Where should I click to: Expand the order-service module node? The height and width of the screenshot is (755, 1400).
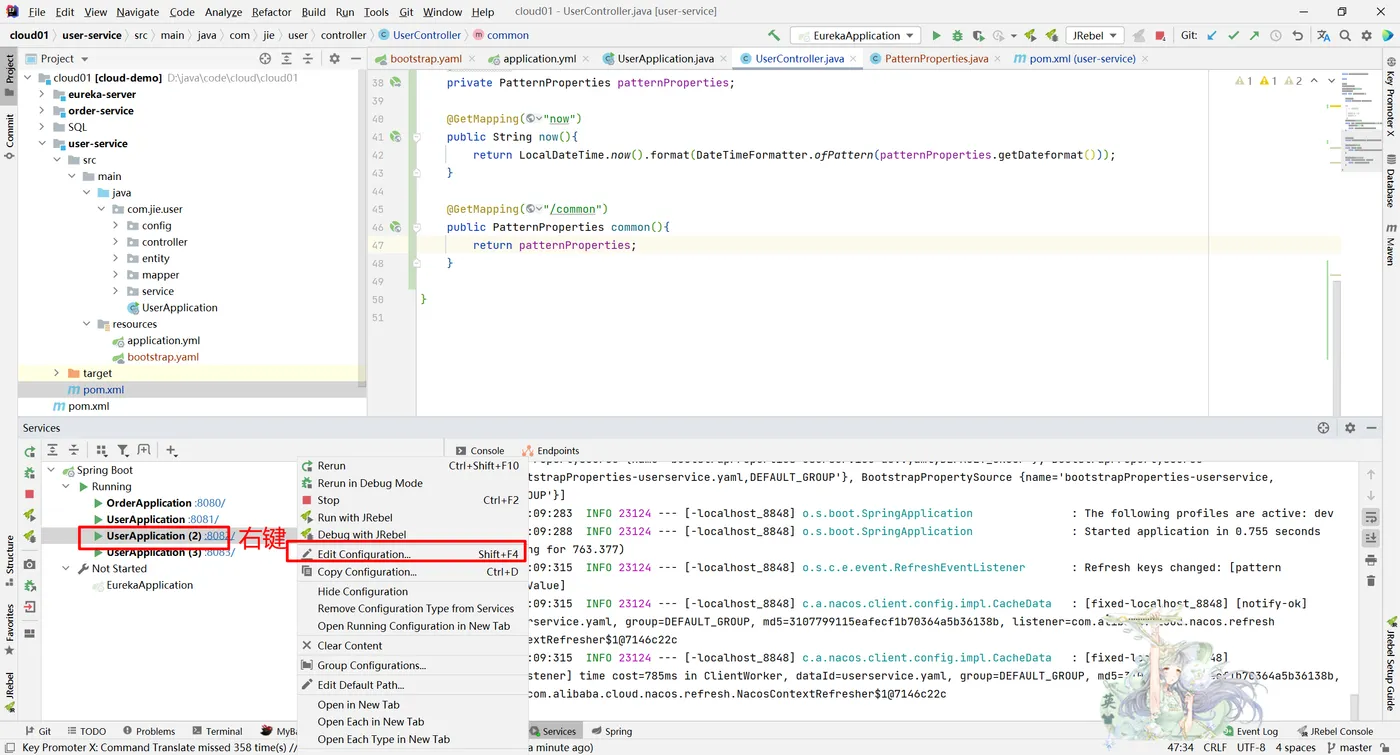(42, 111)
